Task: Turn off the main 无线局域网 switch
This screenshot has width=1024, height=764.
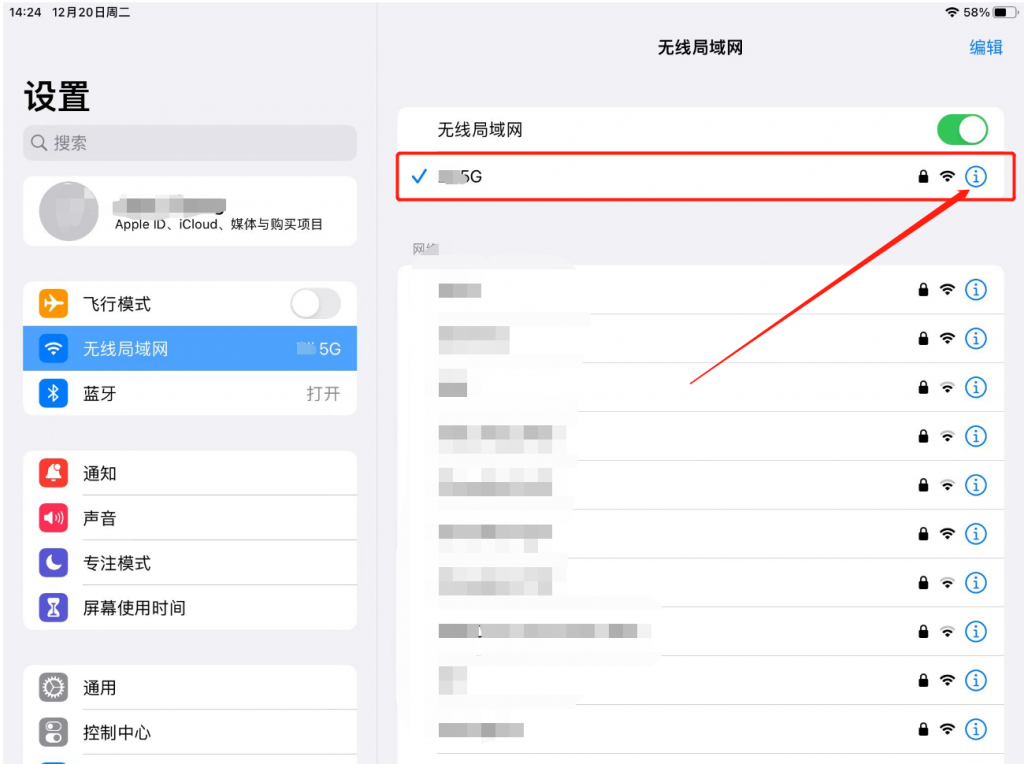Action: (x=962, y=129)
